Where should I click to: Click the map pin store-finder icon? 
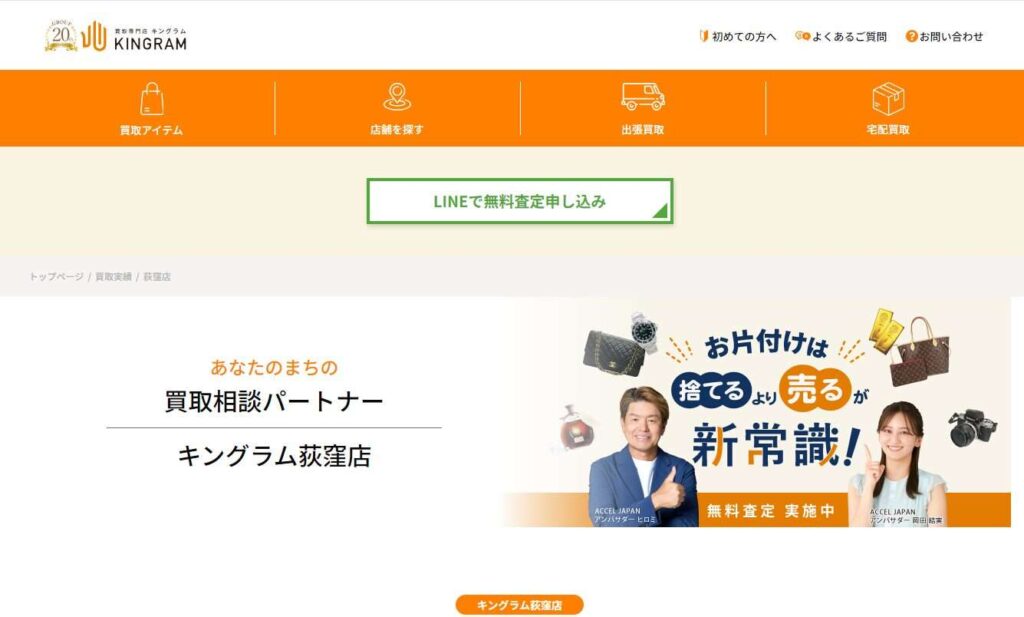pos(397,97)
